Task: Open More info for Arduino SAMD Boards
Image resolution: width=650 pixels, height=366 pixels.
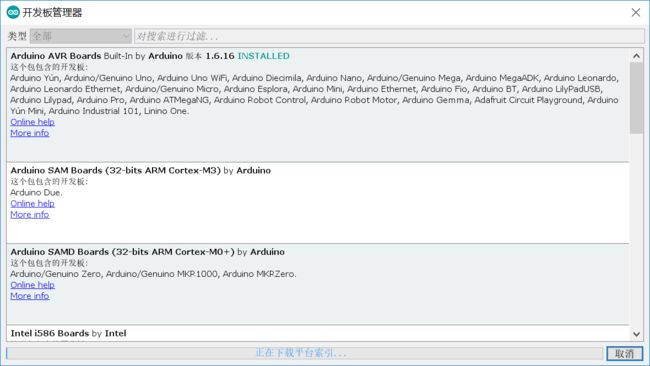Action: click(30, 296)
